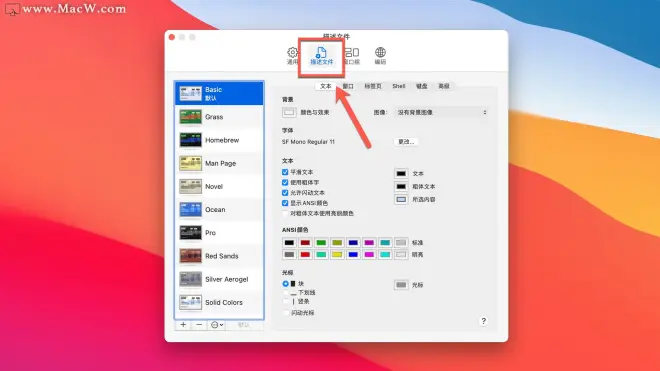Pick the standard green ANSI color well
Image resolution: width=660 pixels, height=371 pixels.
pyautogui.click(x=321, y=243)
